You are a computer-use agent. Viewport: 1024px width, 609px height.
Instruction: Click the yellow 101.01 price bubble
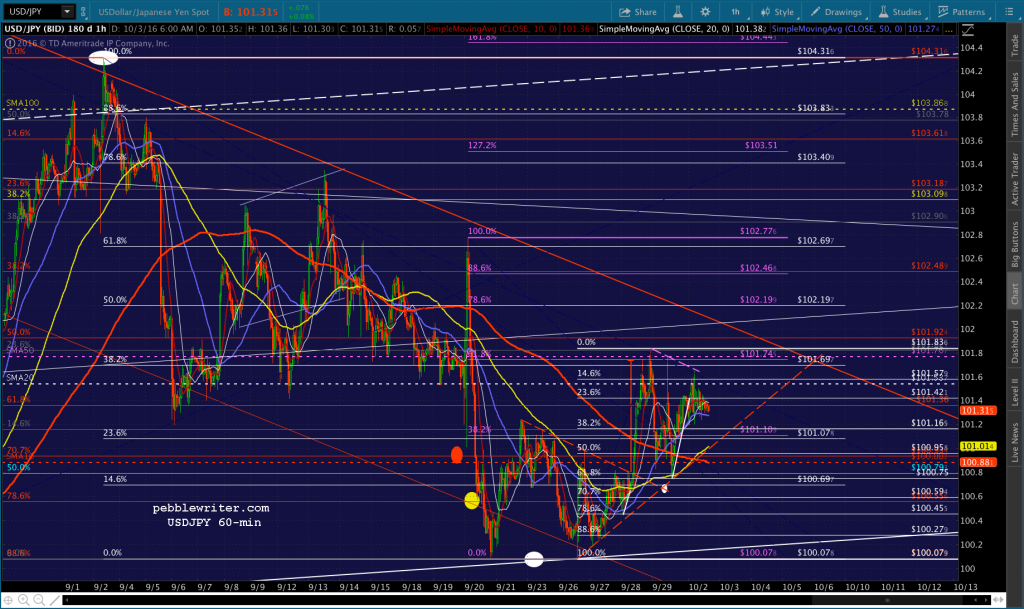(977, 446)
